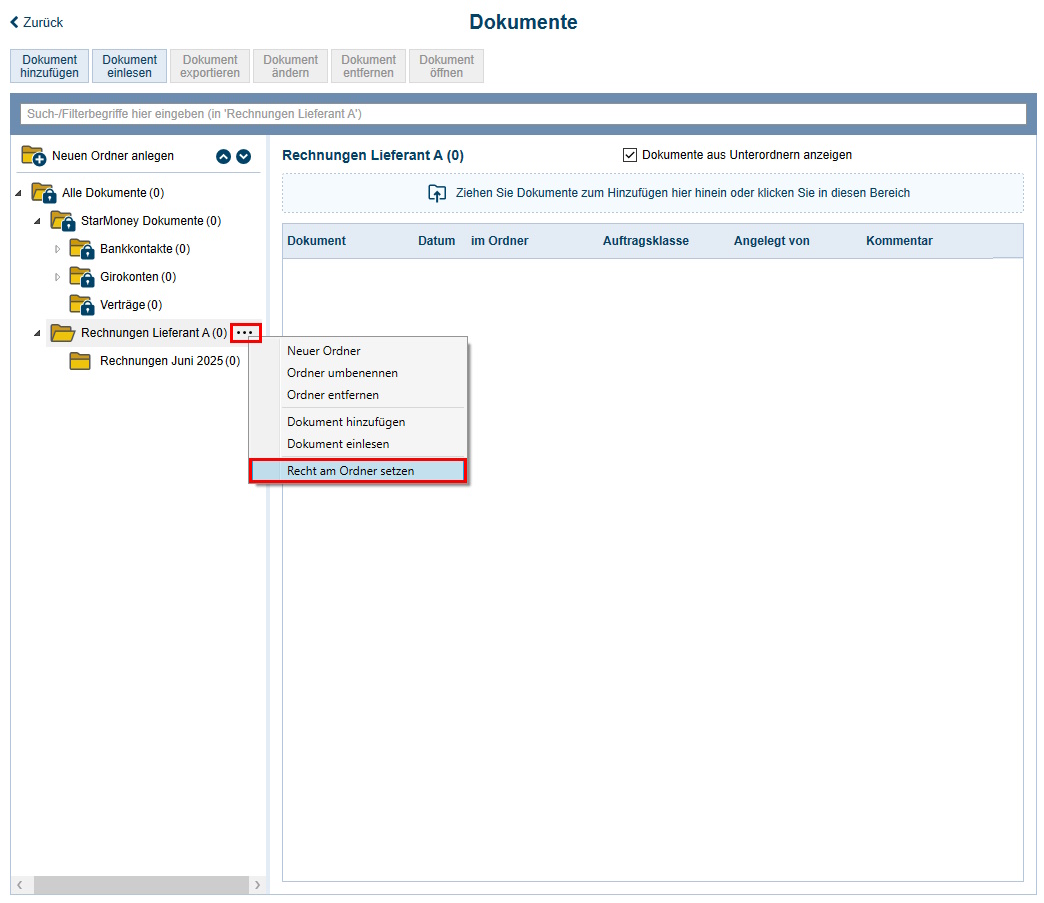1044x903 pixels.
Task: Click the Rechnungen Juni 2025 folder icon
Action: (81, 361)
